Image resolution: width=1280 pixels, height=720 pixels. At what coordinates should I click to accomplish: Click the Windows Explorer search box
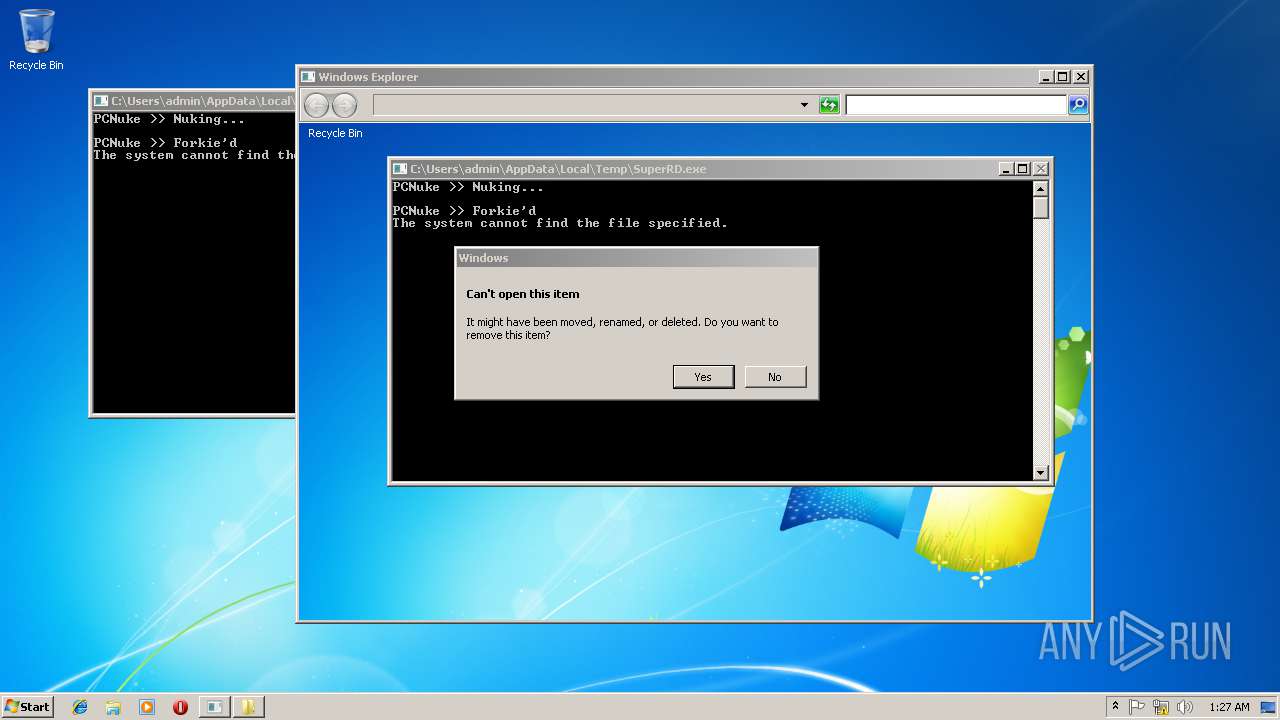pyautogui.click(x=956, y=105)
